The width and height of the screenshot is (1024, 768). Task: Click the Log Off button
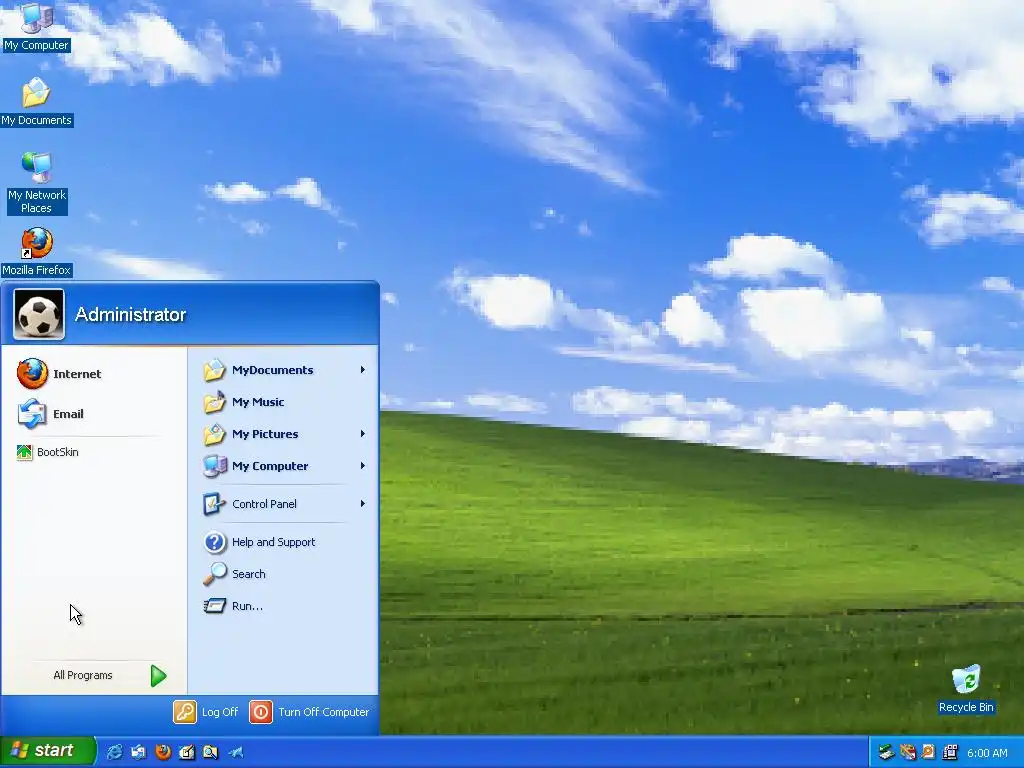click(206, 712)
